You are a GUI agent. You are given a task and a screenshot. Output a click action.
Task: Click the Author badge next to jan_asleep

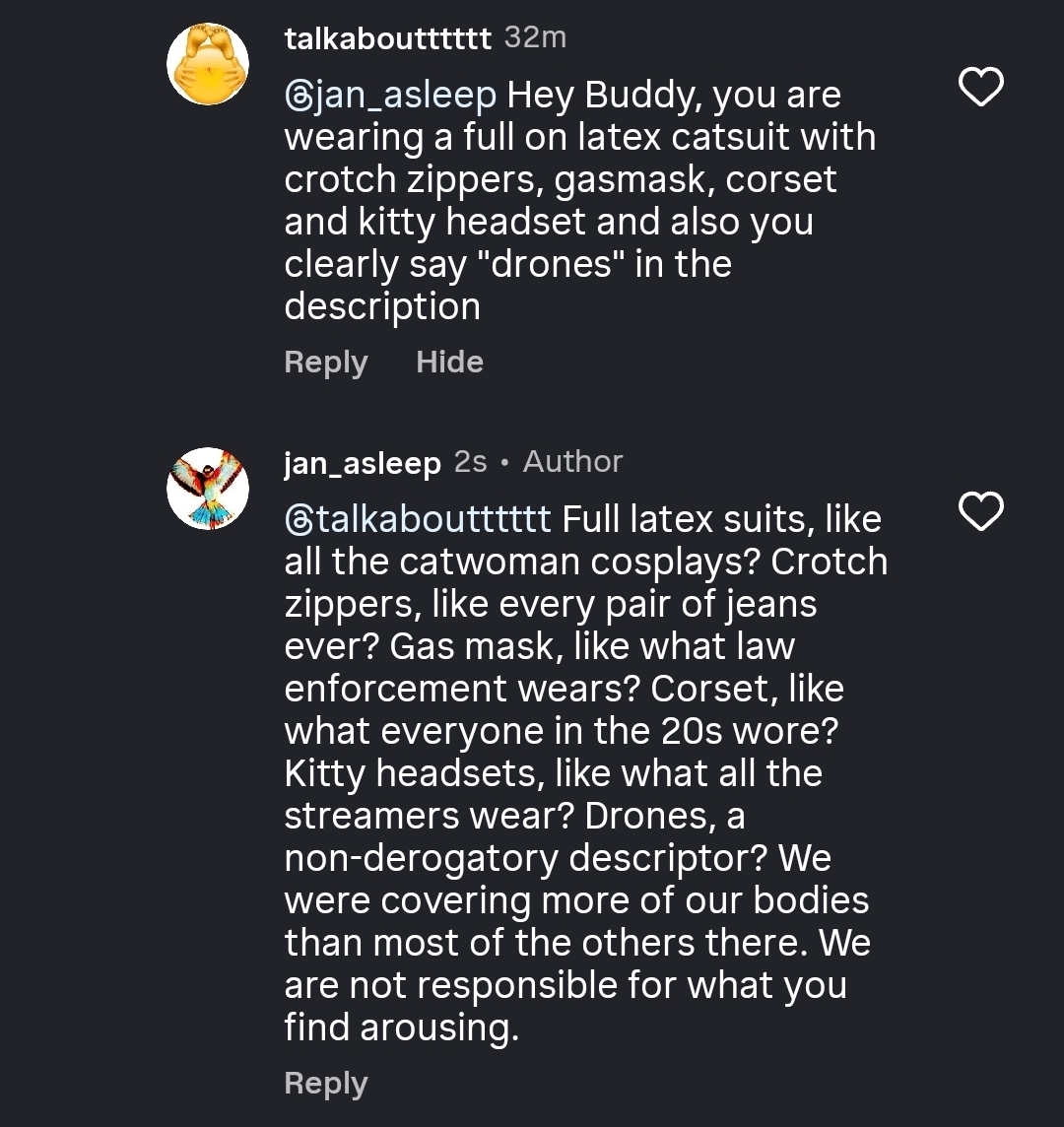[x=572, y=462]
